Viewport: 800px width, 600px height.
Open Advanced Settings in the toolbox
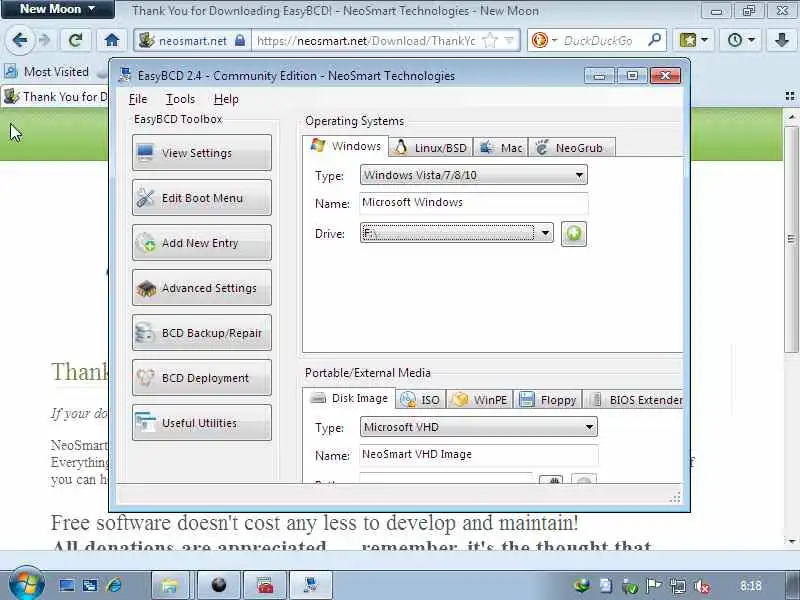pos(202,288)
